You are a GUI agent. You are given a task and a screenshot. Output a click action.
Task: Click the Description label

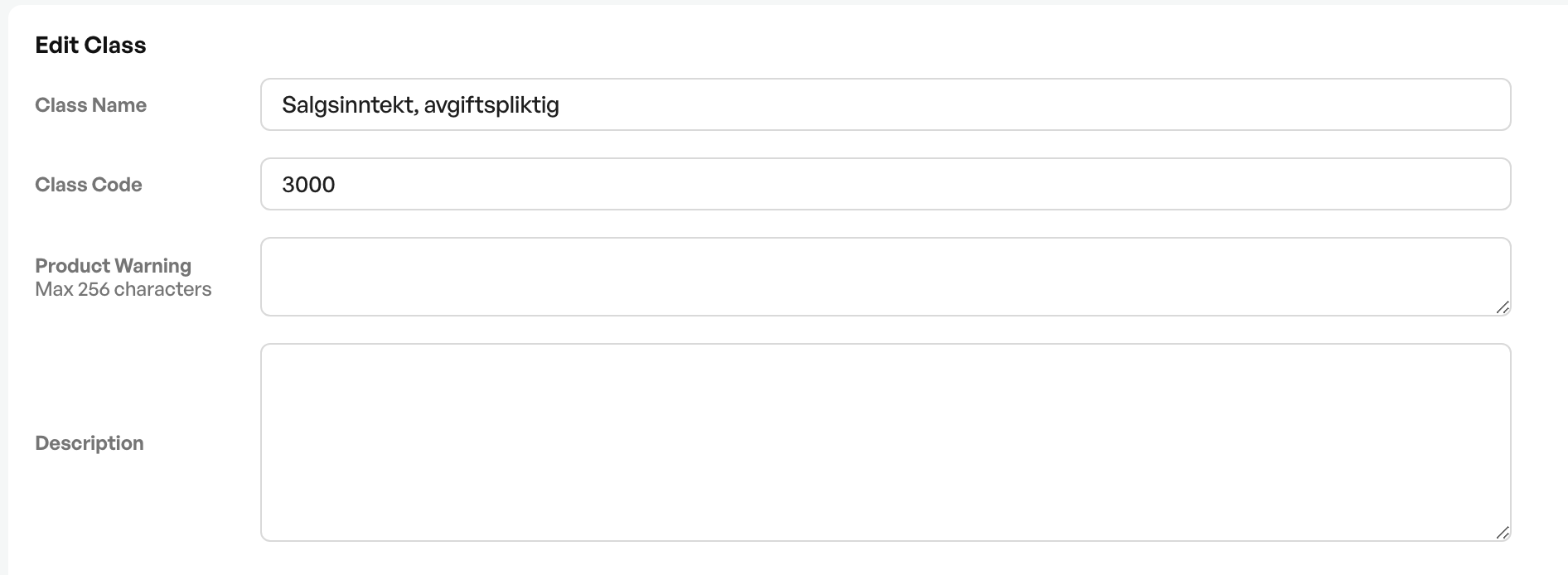point(89,443)
